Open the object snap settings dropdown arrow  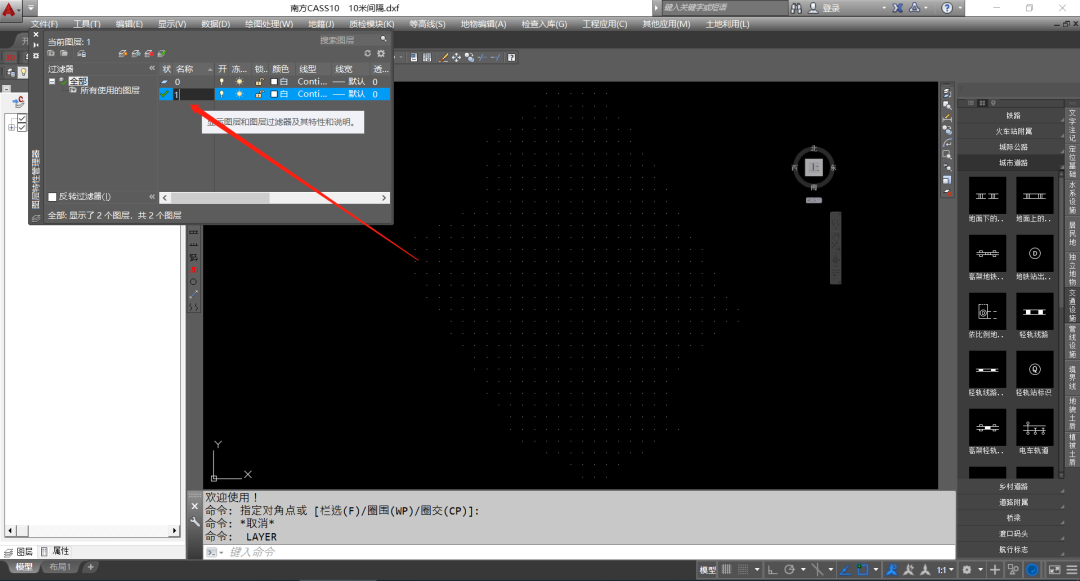(875, 570)
